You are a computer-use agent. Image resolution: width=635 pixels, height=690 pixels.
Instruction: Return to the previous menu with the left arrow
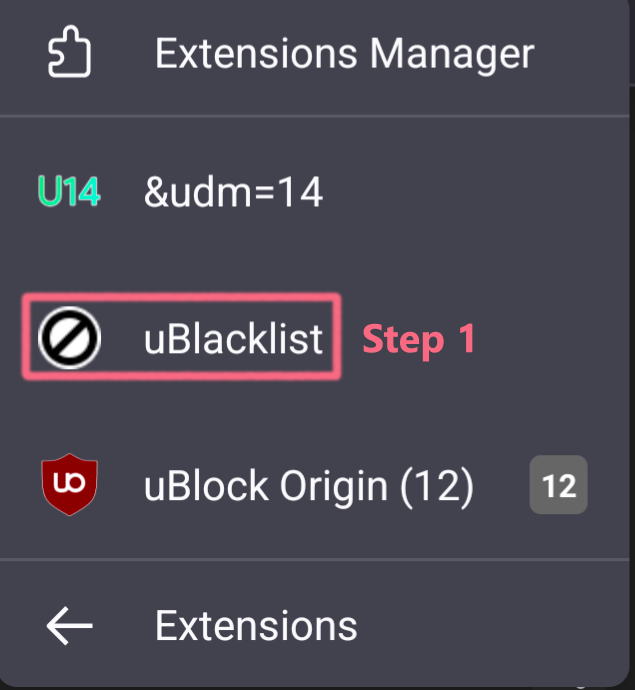pos(69,627)
